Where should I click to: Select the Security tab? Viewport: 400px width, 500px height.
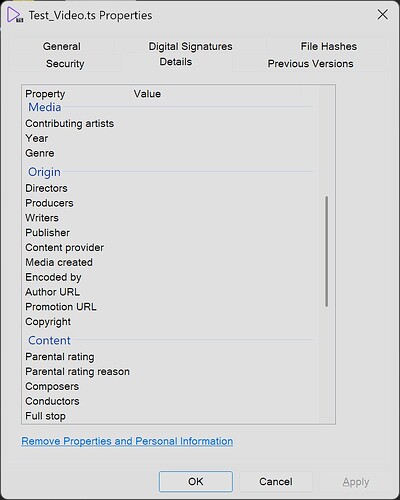click(65, 63)
